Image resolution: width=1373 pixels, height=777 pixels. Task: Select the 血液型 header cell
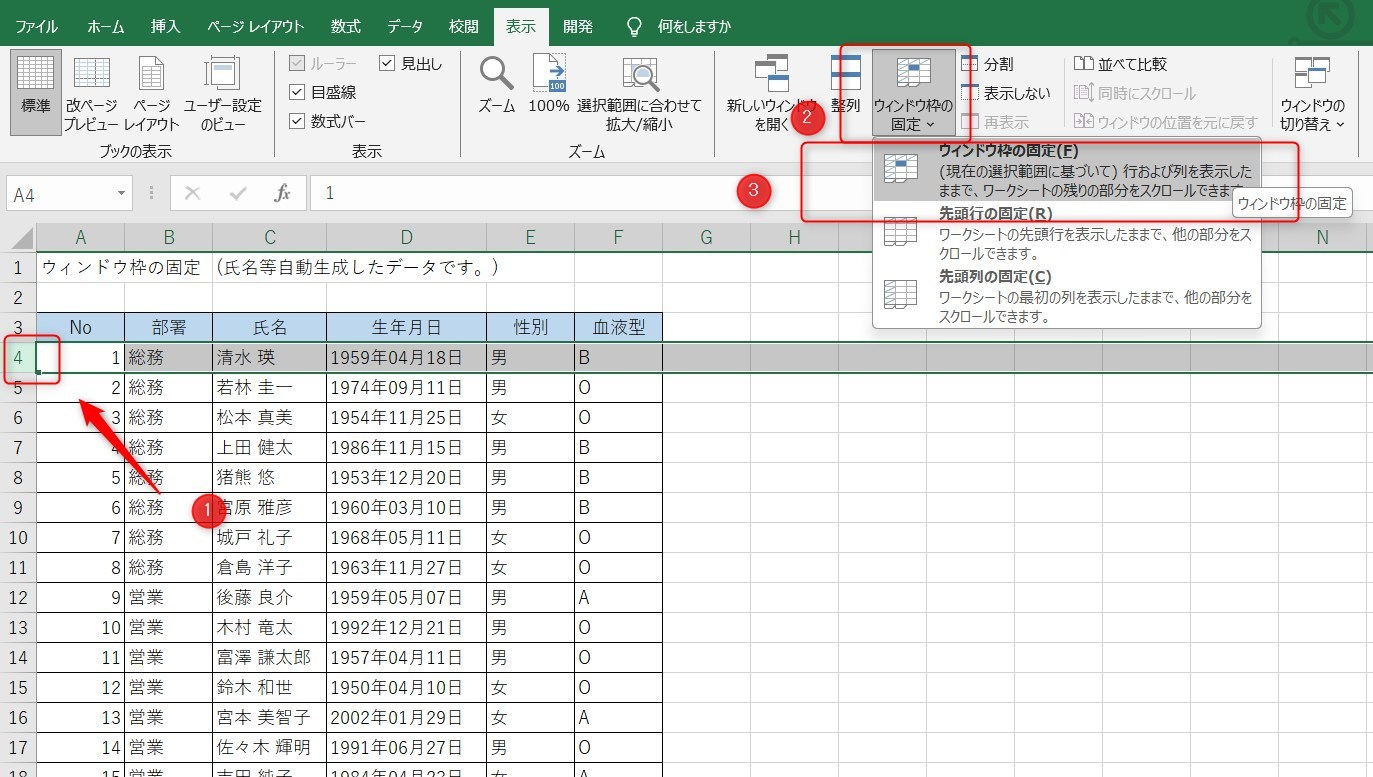[x=618, y=327]
